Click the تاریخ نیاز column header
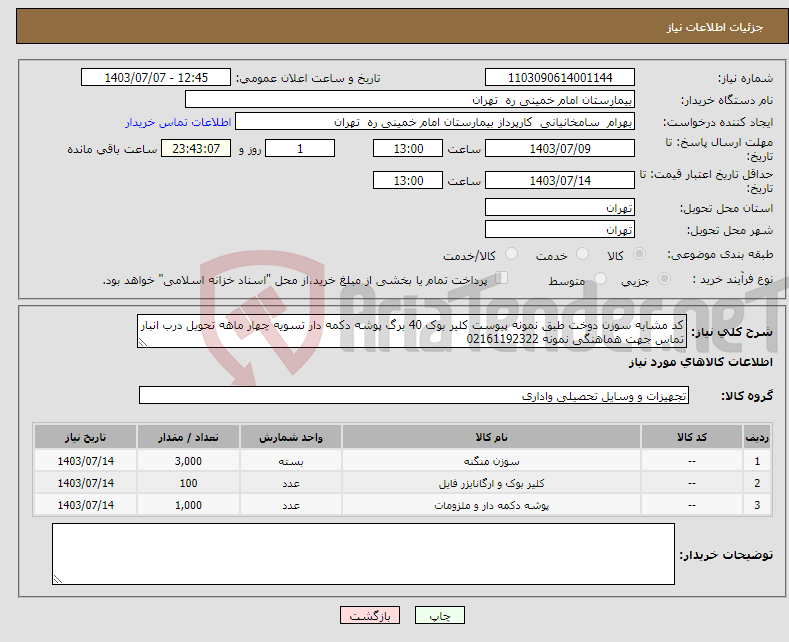The width and height of the screenshot is (789, 642). pos(86,437)
